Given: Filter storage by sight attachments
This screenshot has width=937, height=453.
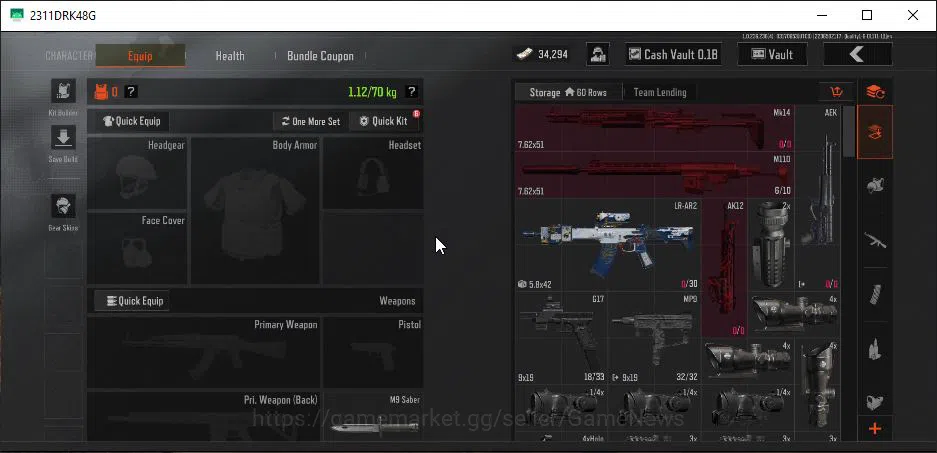Looking at the screenshot, I should pos(875,402).
